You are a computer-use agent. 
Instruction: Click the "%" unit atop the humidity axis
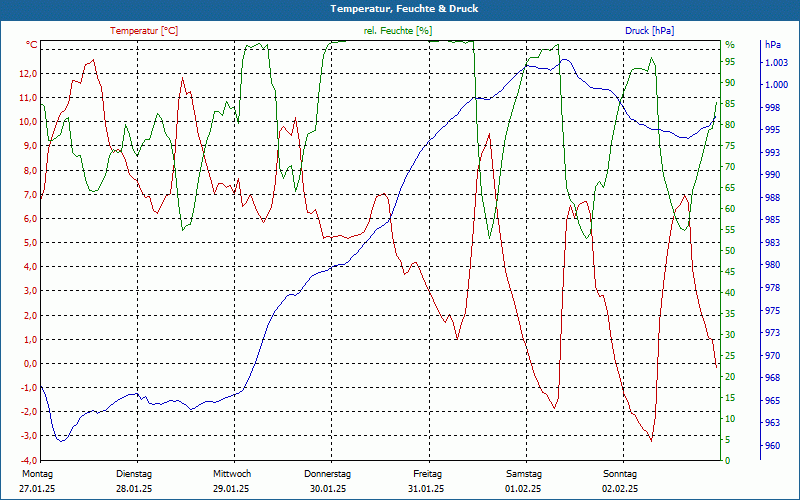(x=730, y=45)
